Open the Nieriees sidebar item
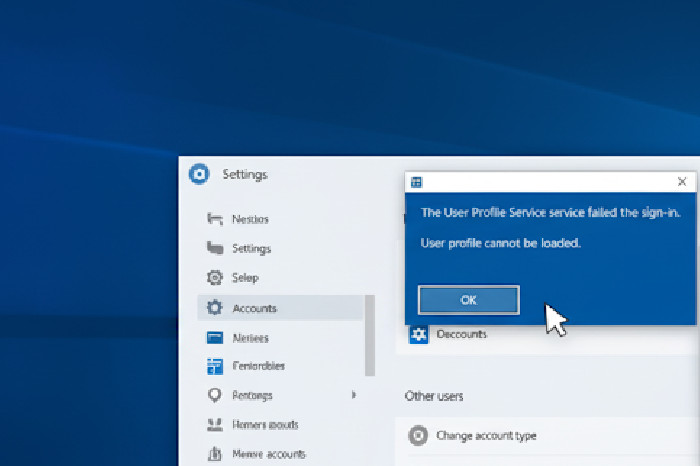Screen dimensions: 700x466 click(x=250, y=338)
